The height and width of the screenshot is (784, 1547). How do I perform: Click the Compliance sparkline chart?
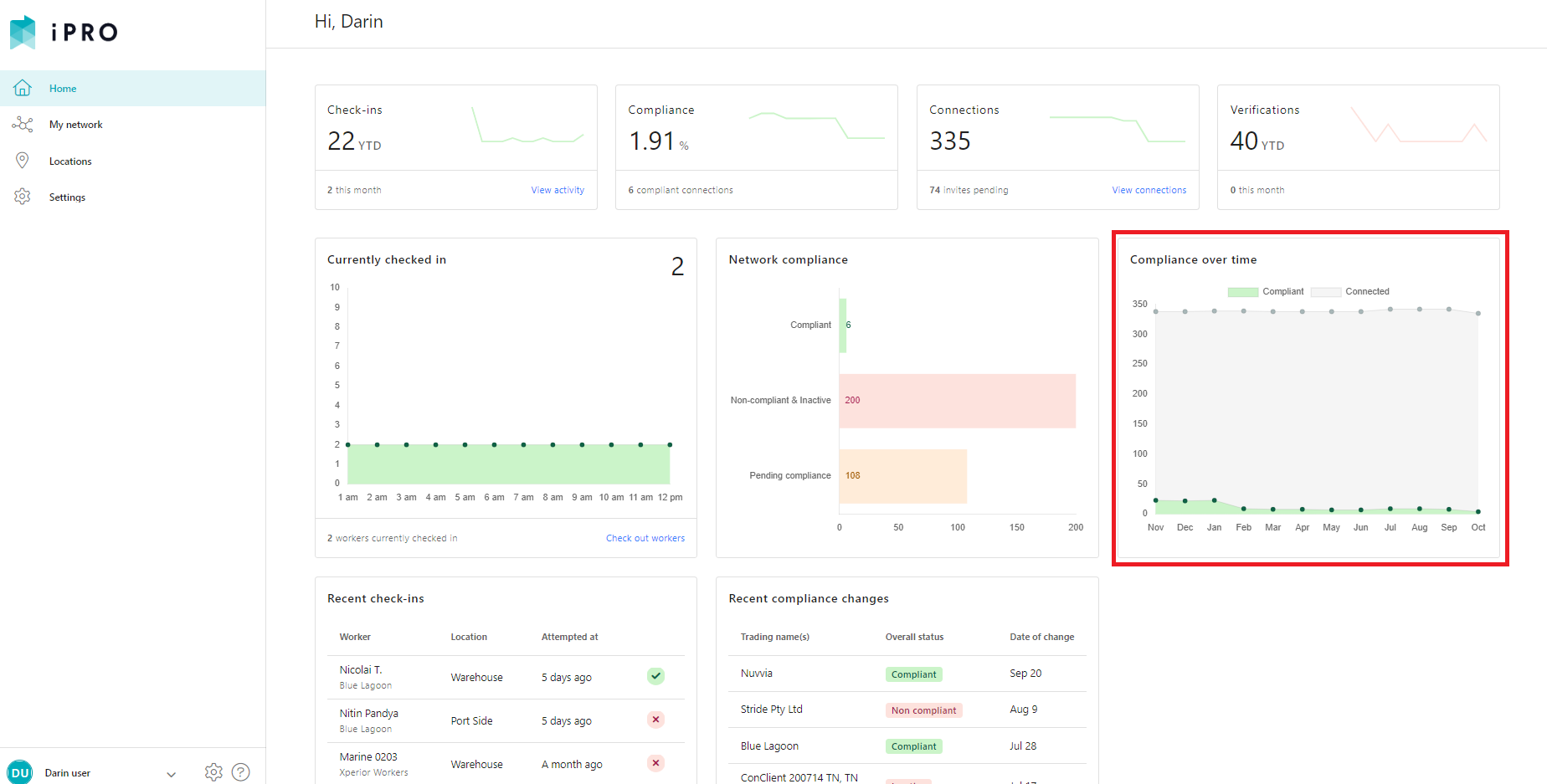tap(816, 126)
